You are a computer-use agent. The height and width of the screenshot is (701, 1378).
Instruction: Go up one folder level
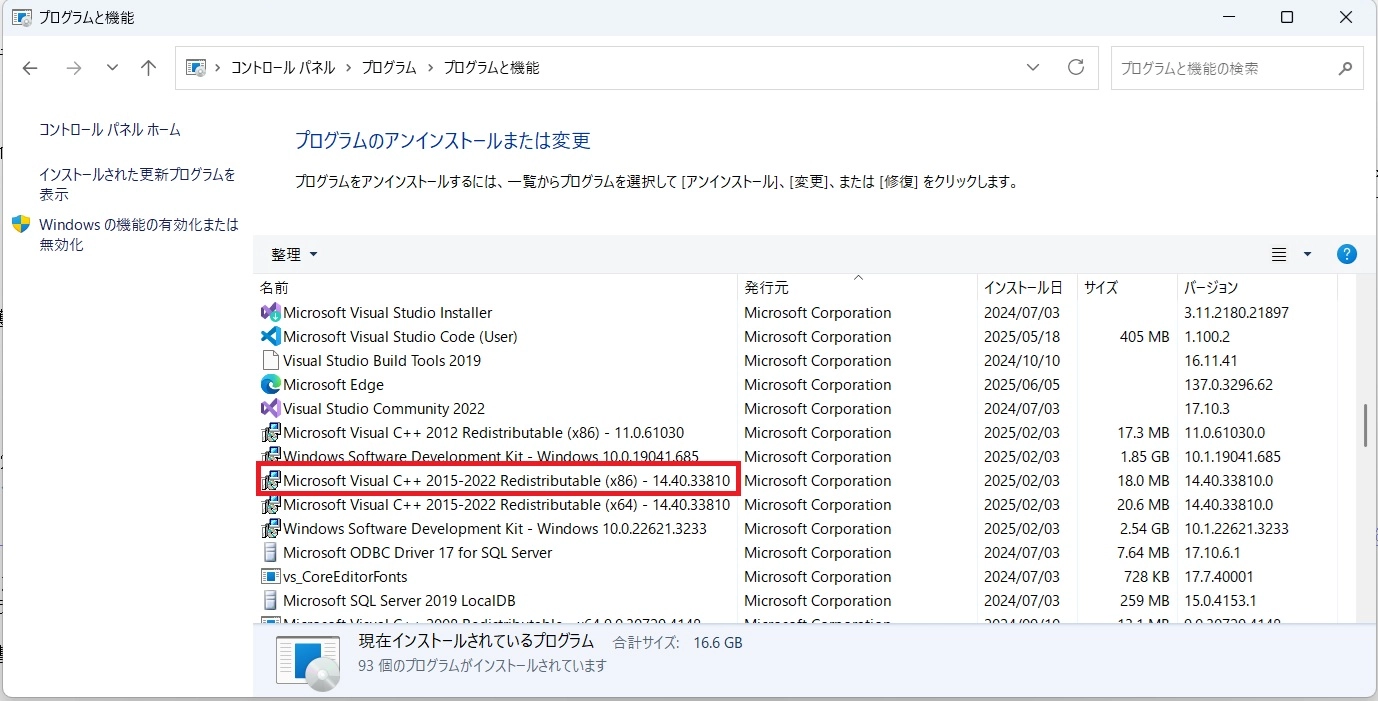point(149,68)
